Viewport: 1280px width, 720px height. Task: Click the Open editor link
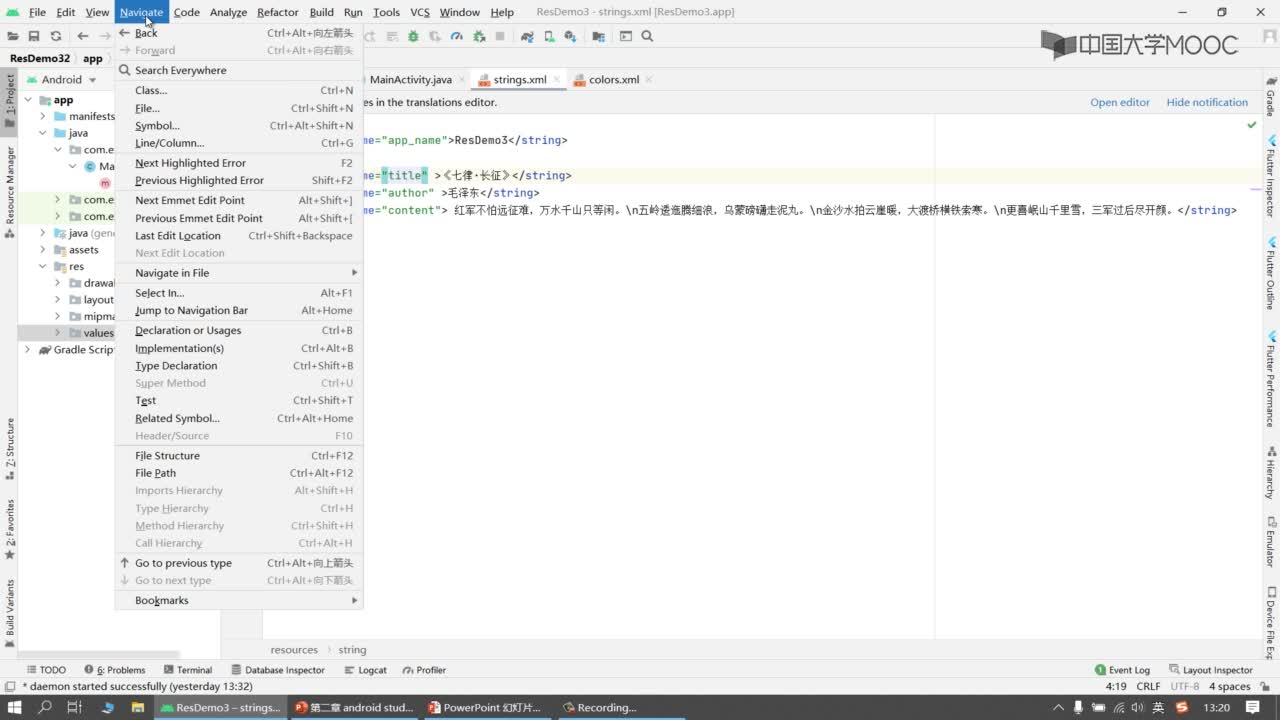(1120, 102)
